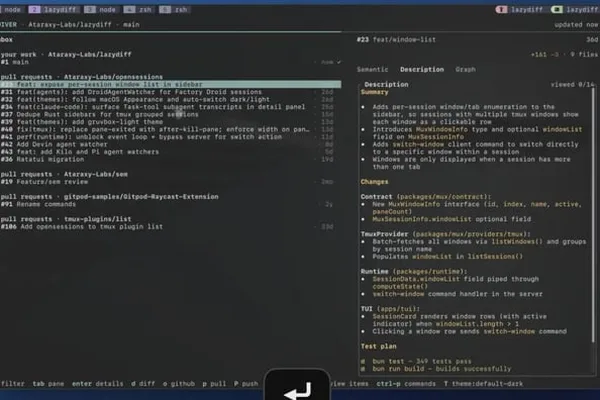Image resolution: width=600 pixels, height=400 pixels.
Task: Click the 'pull requests · Ataraxy-Labs/sem' group header
Action: (x=64, y=174)
